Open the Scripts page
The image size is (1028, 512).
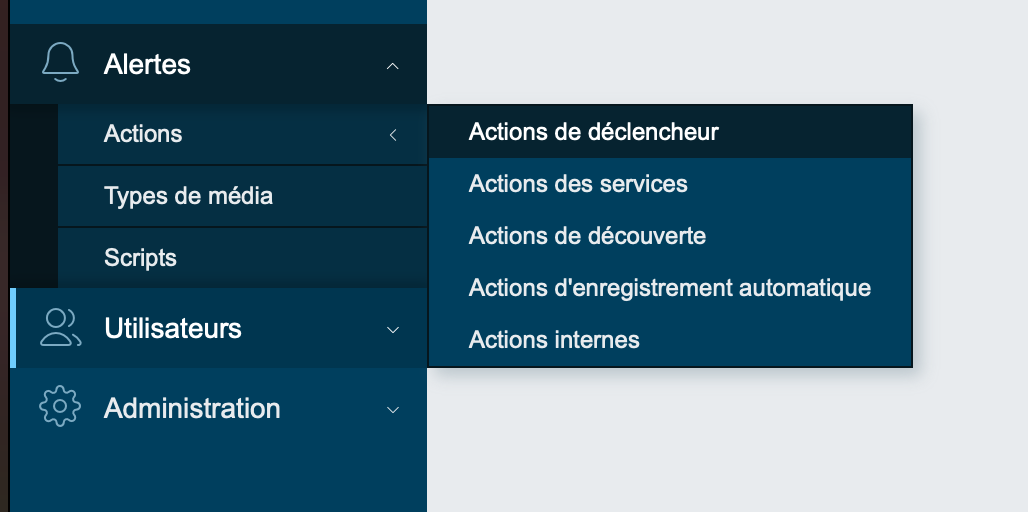140,258
